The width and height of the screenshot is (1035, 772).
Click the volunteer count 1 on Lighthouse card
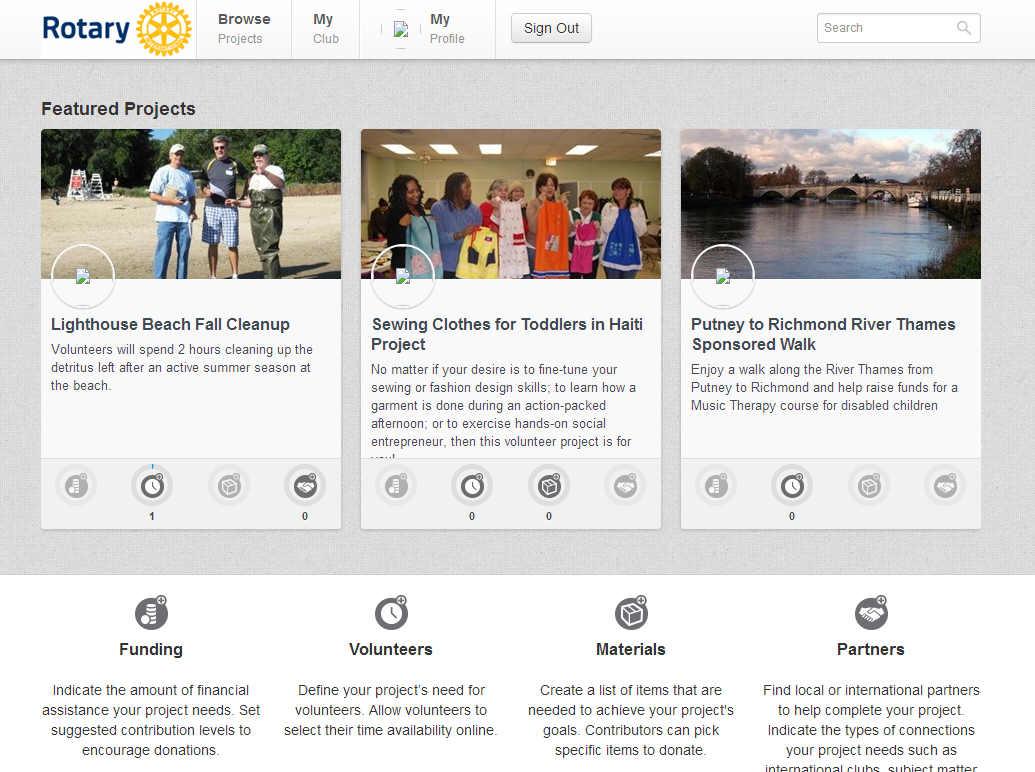click(152, 516)
